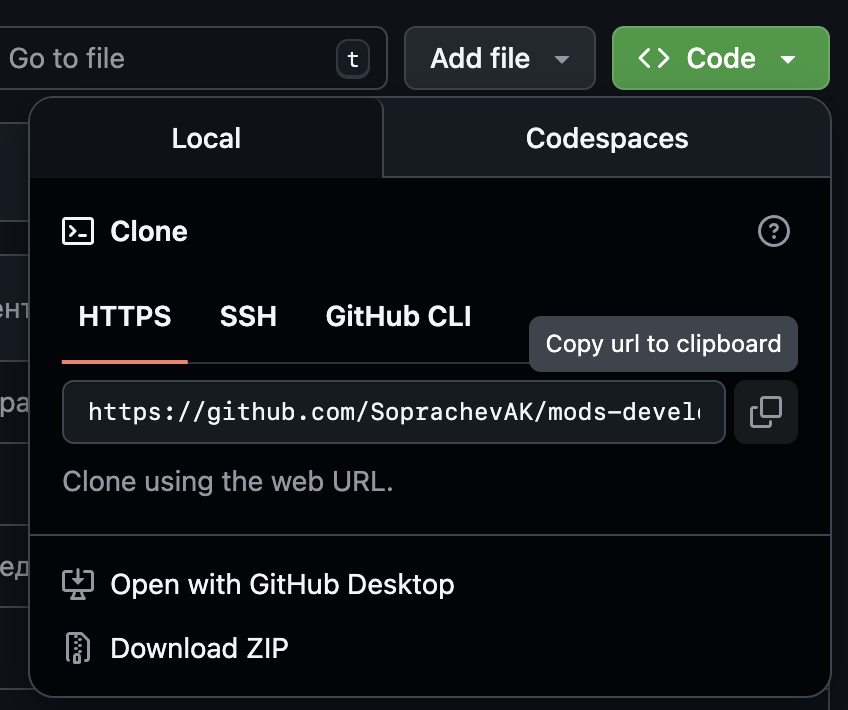Click the HTTPS repository URL text field
Screen dimensions: 848x710
(393, 412)
